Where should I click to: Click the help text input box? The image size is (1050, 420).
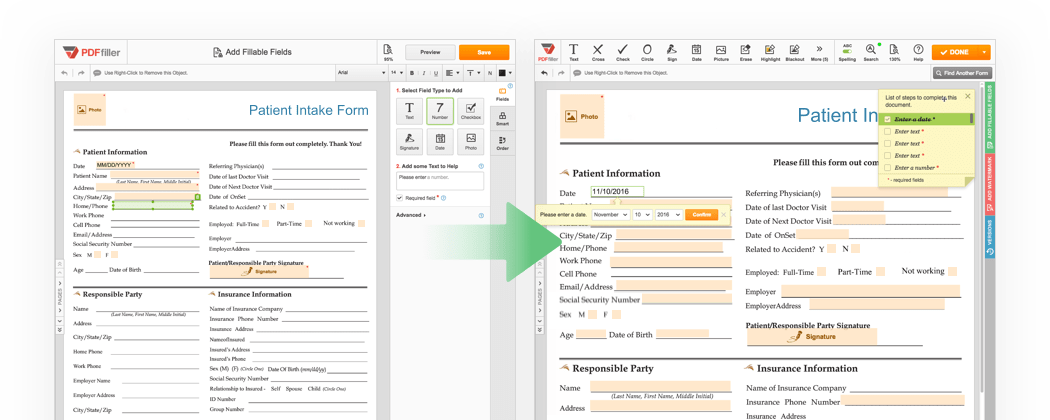click(x=439, y=181)
